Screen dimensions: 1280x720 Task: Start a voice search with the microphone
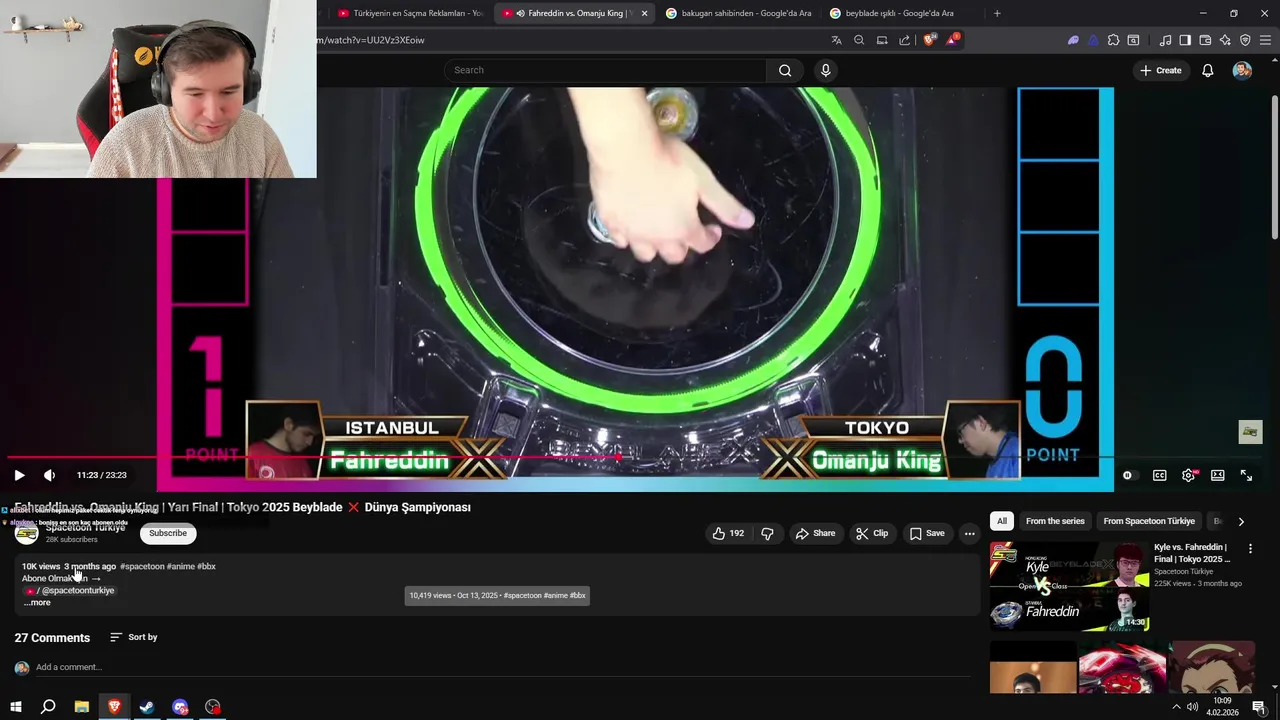825,70
